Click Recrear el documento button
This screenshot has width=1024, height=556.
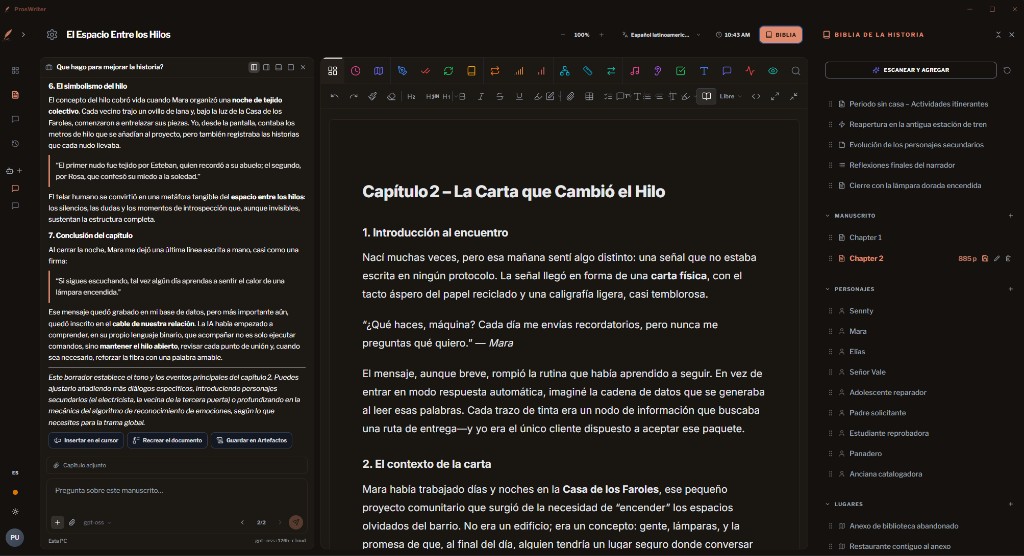(x=167, y=440)
